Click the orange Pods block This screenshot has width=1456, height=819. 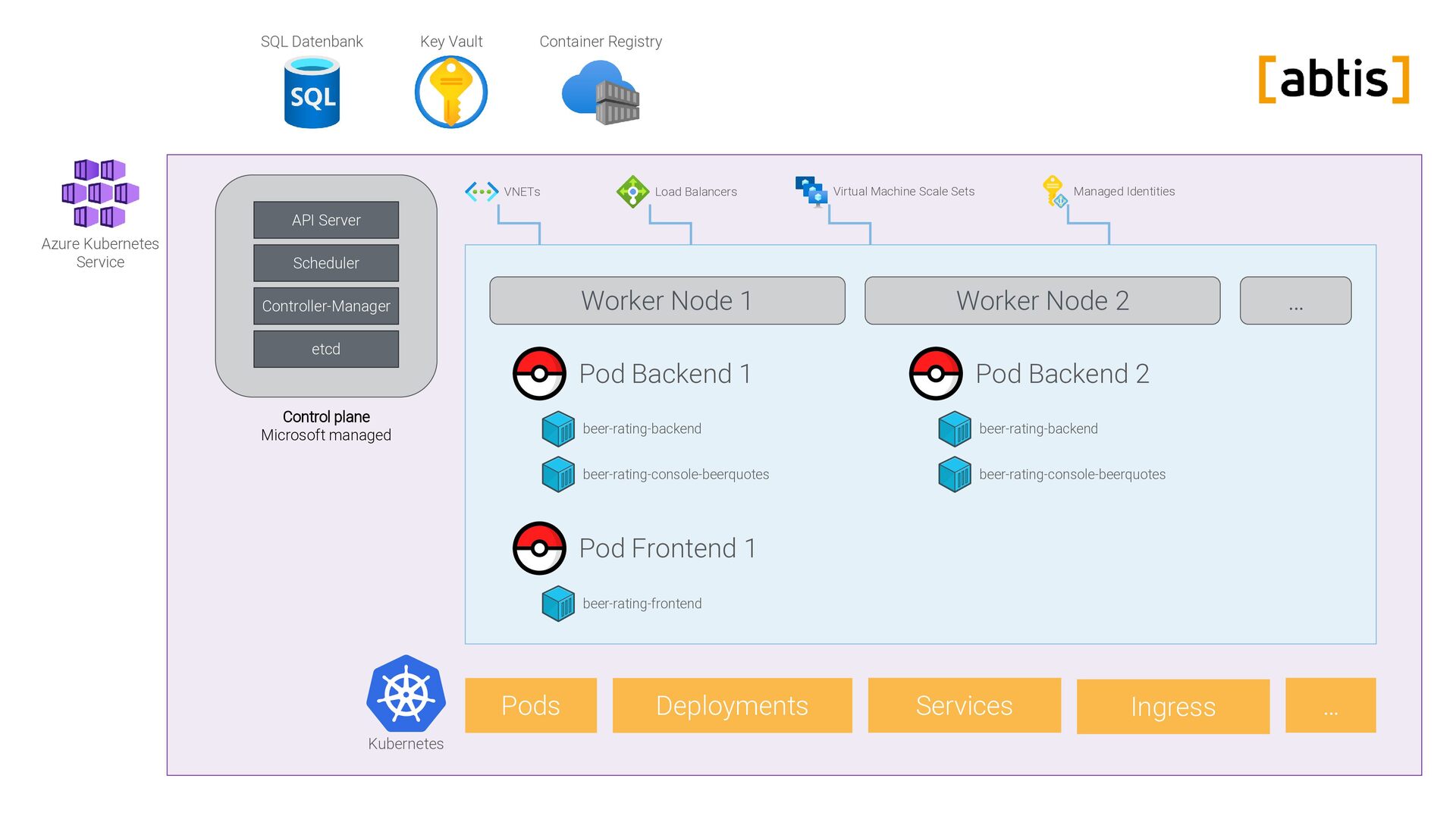[530, 705]
